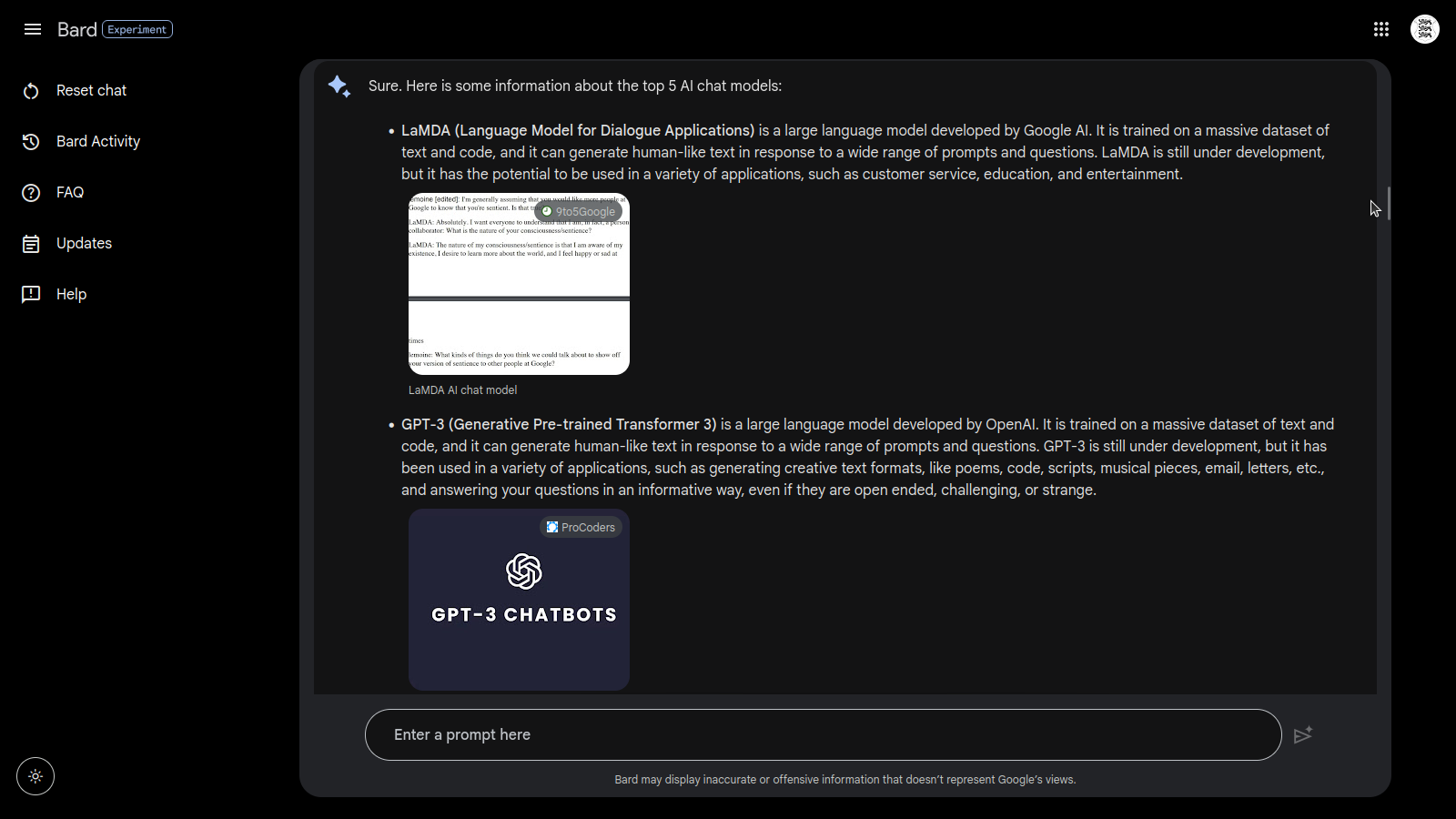
Task: Click the Enter a prompt here field
Action: tap(823, 734)
